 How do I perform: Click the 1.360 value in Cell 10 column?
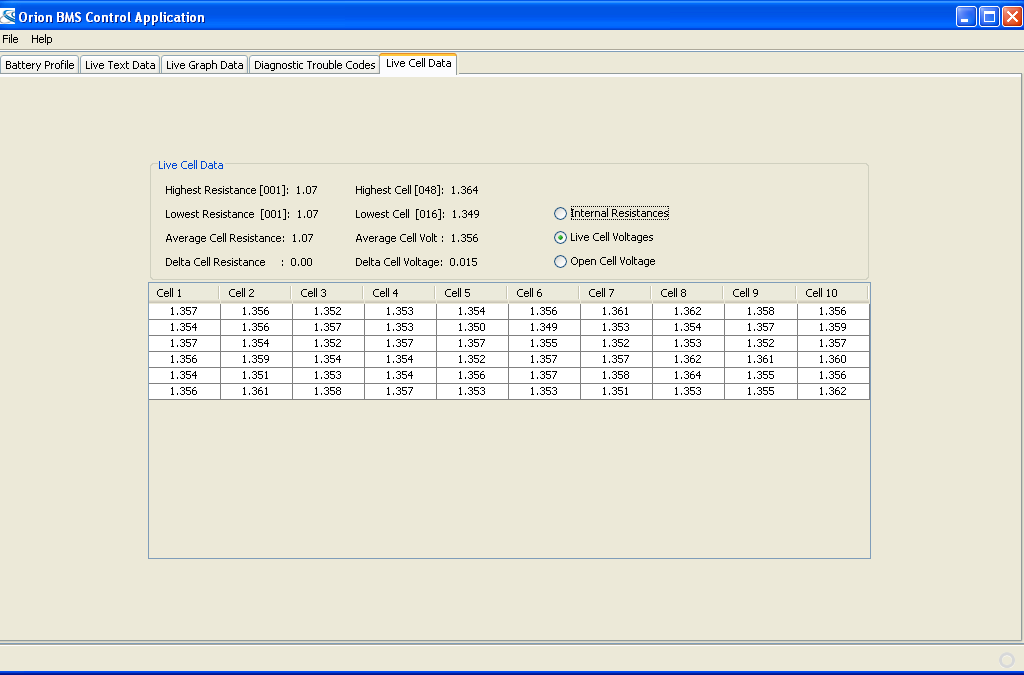click(x=833, y=359)
